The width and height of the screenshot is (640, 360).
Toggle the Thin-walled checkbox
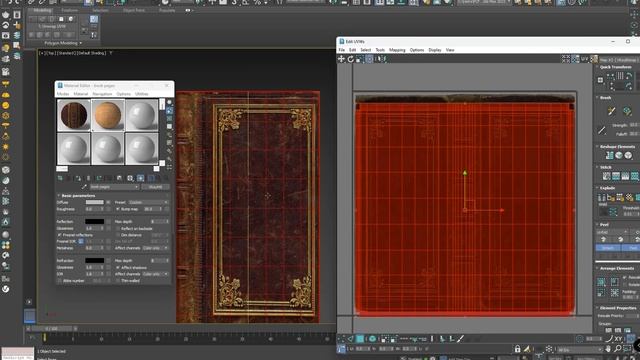(x=118, y=281)
